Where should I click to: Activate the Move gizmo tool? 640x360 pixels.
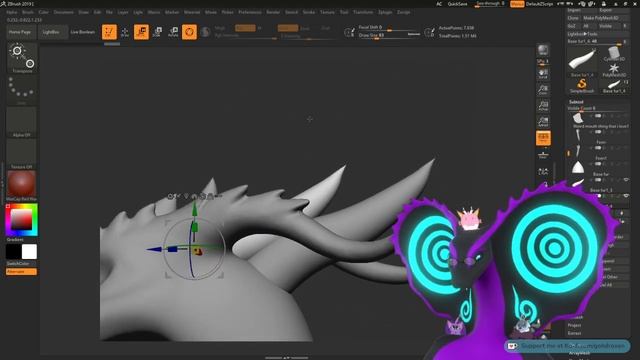141,32
